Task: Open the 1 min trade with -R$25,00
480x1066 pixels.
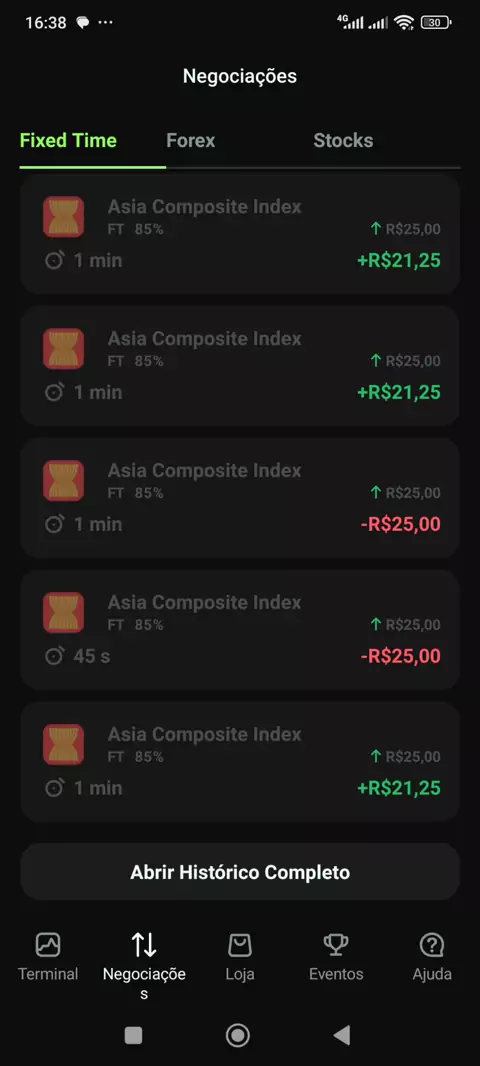Action: [x=240, y=498]
